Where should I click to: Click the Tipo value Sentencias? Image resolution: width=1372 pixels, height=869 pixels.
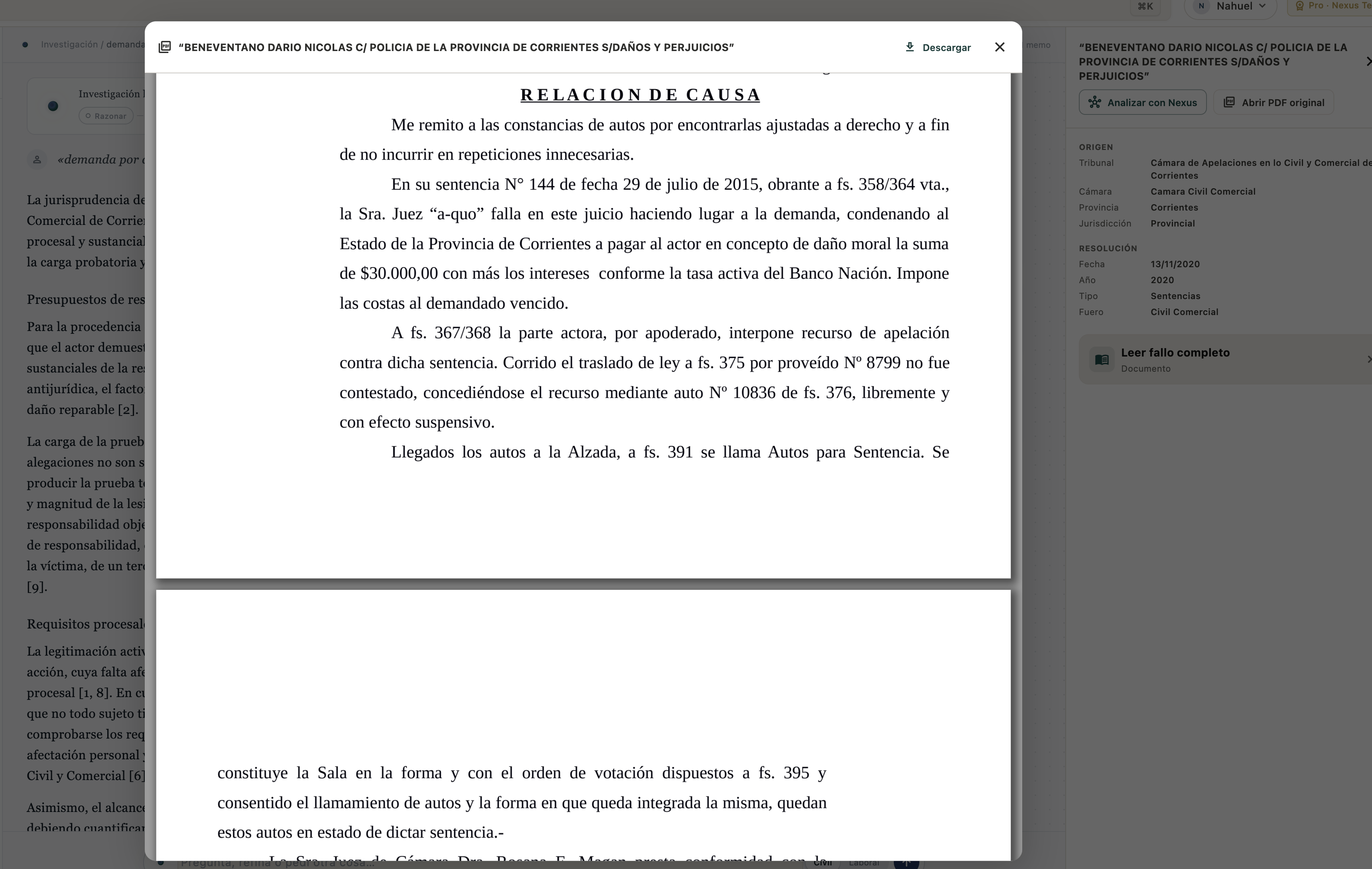pyautogui.click(x=1175, y=296)
